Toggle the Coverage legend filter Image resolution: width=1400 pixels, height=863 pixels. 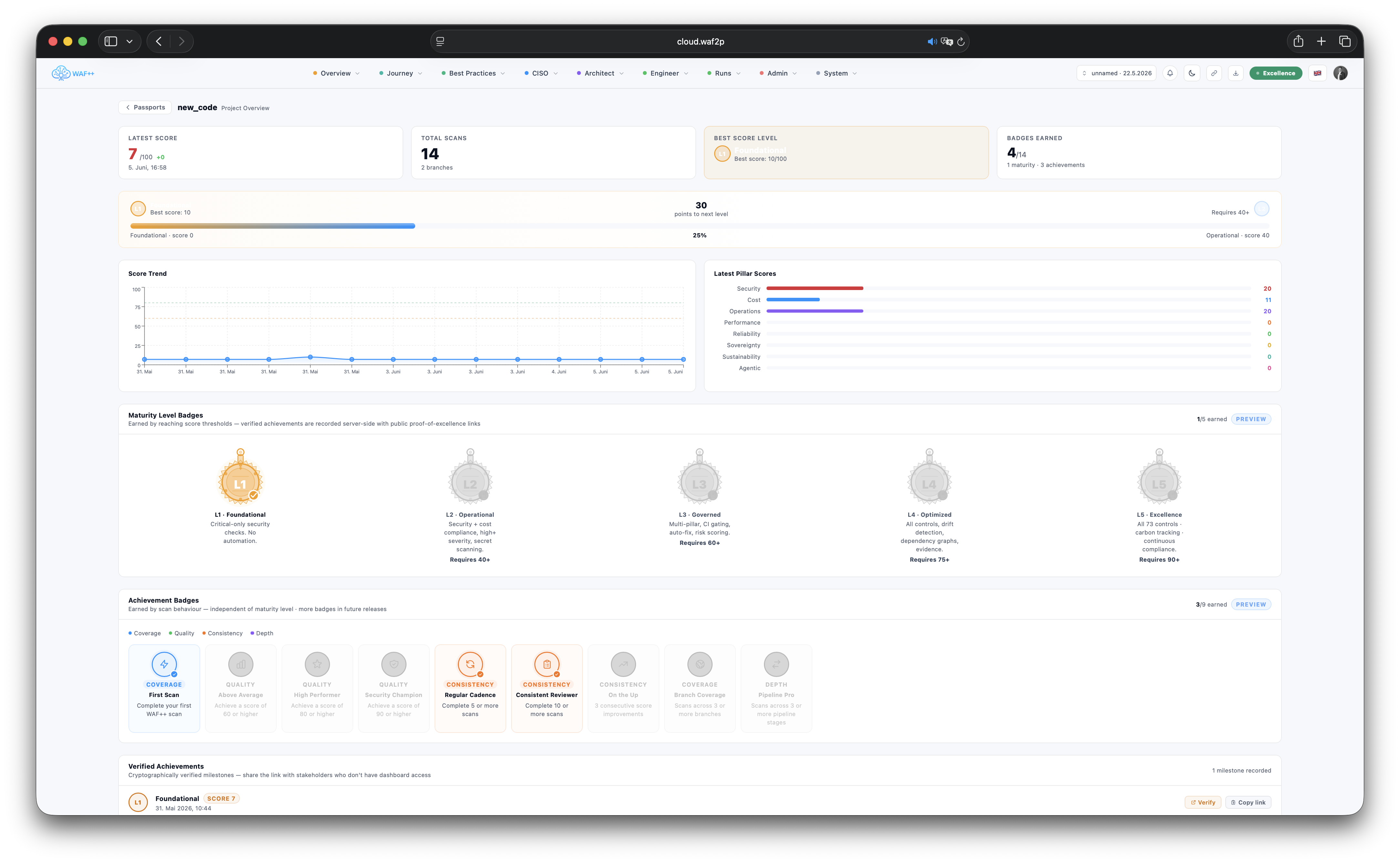[144, 633]
